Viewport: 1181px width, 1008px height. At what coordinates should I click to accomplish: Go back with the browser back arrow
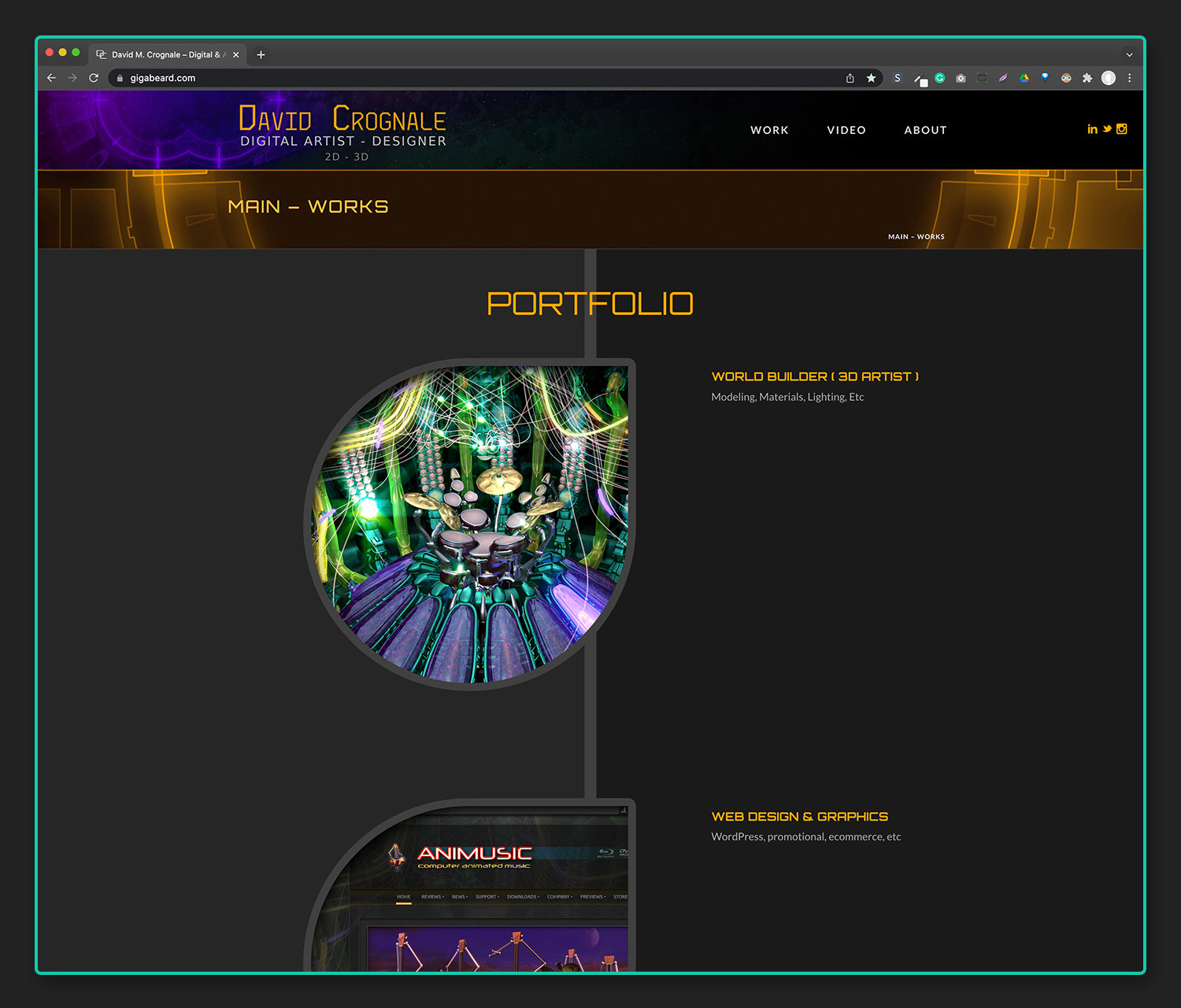click(x=51, y=78)
